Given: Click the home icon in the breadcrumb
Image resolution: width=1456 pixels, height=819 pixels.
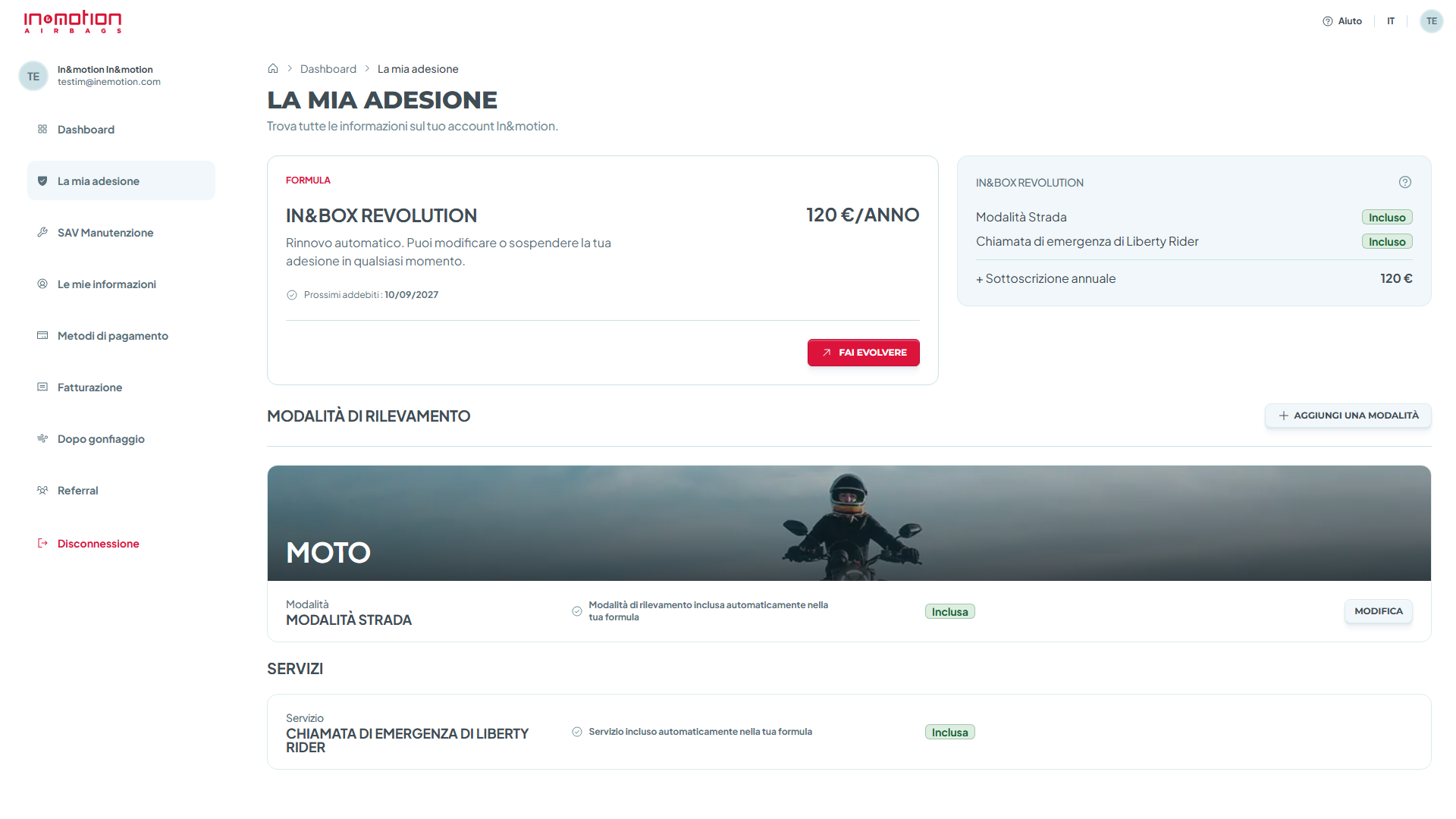Looking at the screenshot, I should [273, 68].
